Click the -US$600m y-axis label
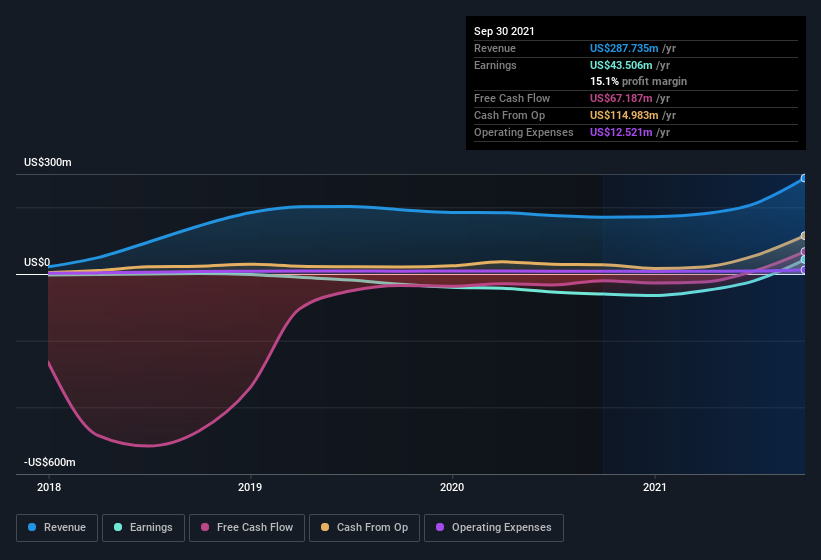 [x=50, y=463]
